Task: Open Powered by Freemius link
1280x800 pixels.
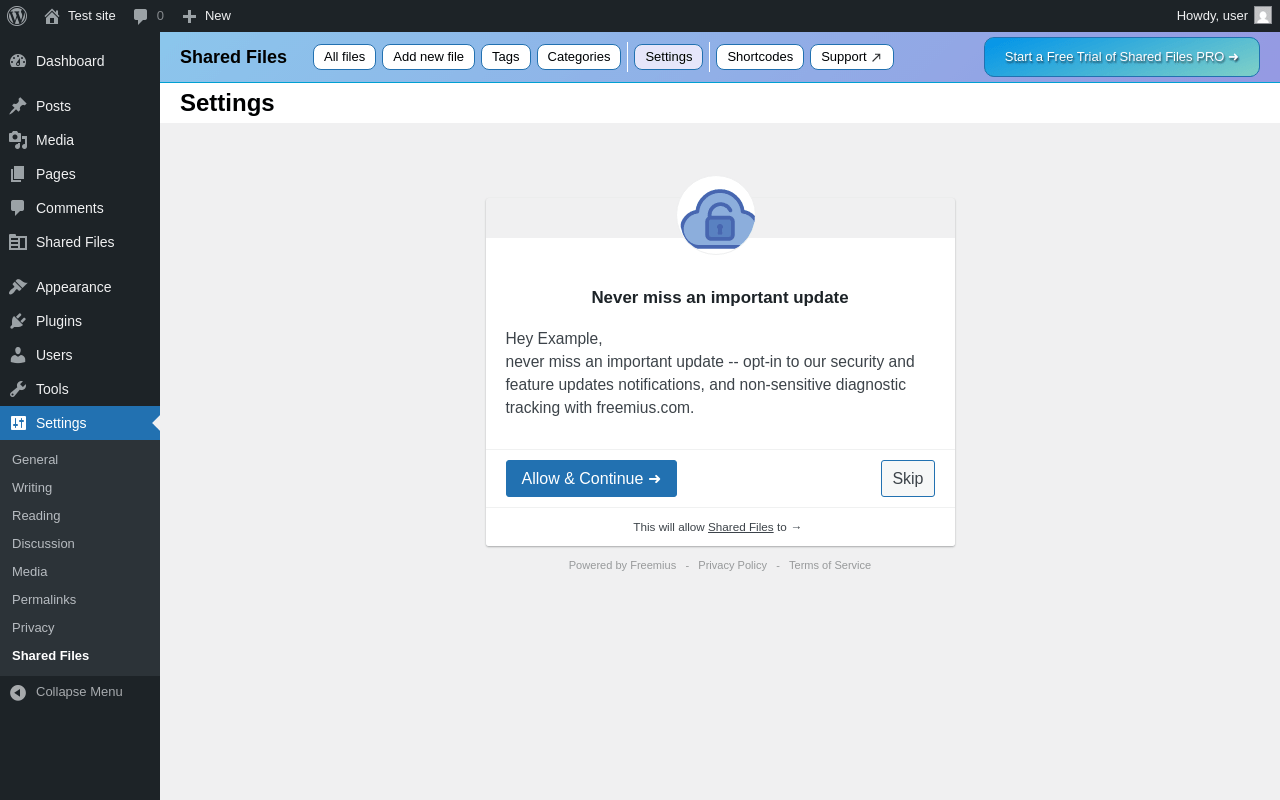Action: click(x=622, y=565)
